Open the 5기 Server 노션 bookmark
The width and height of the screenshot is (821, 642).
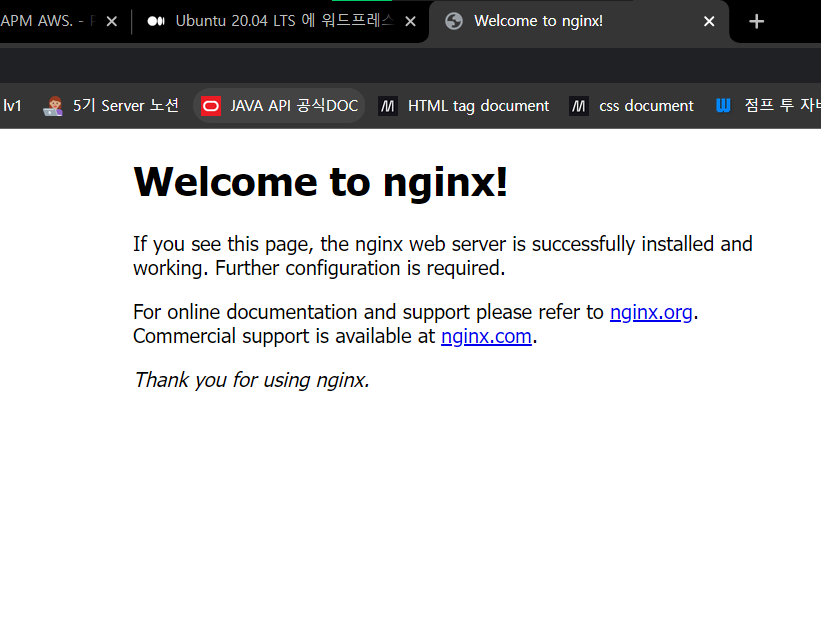pyautogui.click(x=111, y=106)
